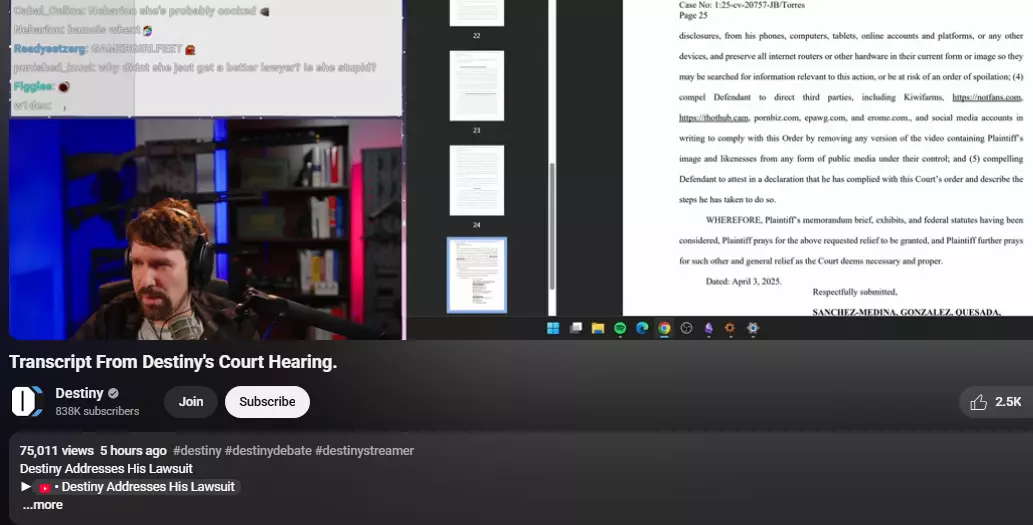The image size is (1033, 525).
Task: Select page 24 thumbnail in PDF sidebar
Action: pyautogui.click(x=476, y=180)
